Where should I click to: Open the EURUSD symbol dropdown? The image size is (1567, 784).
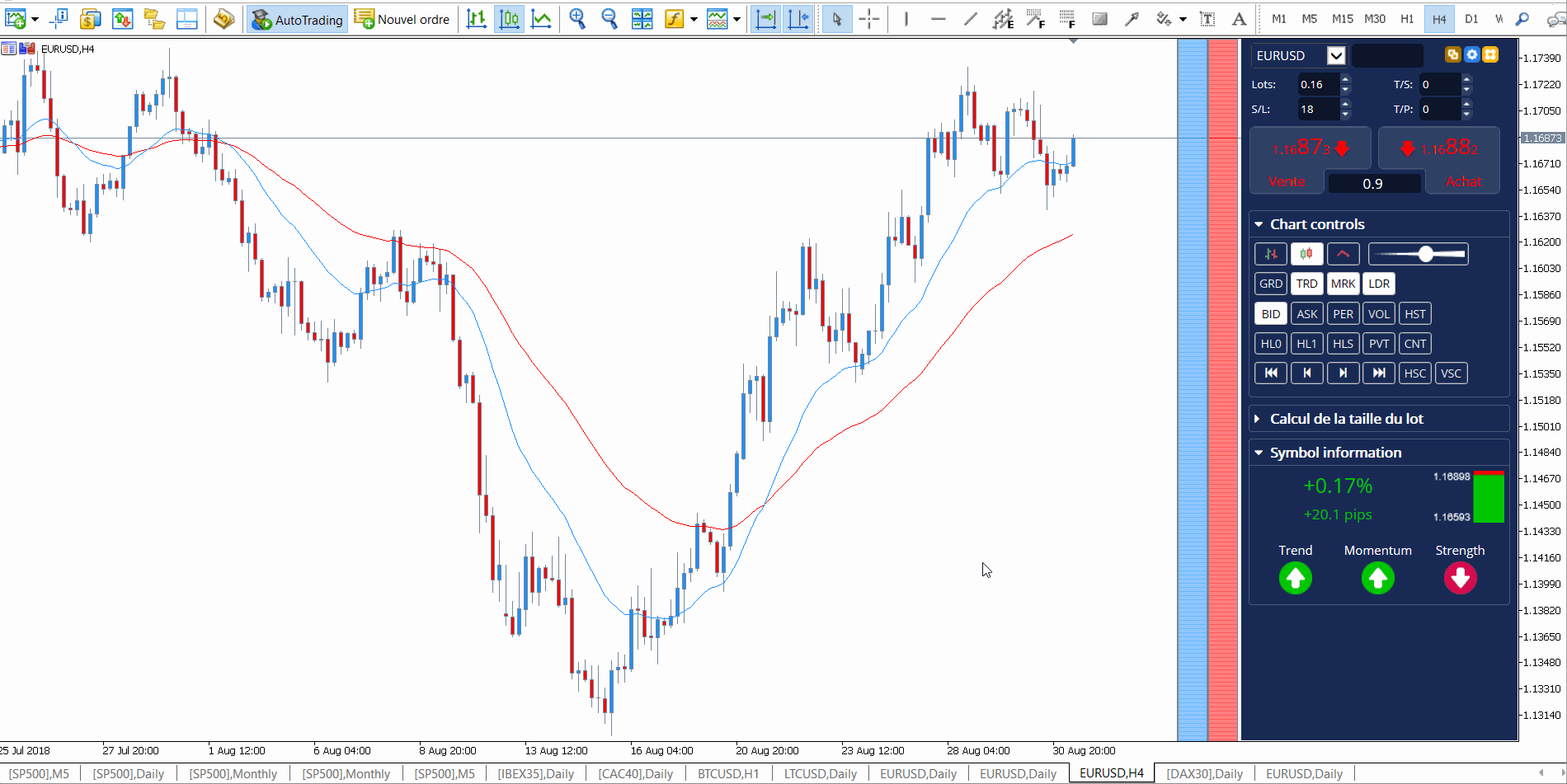tap(1337, 55)
